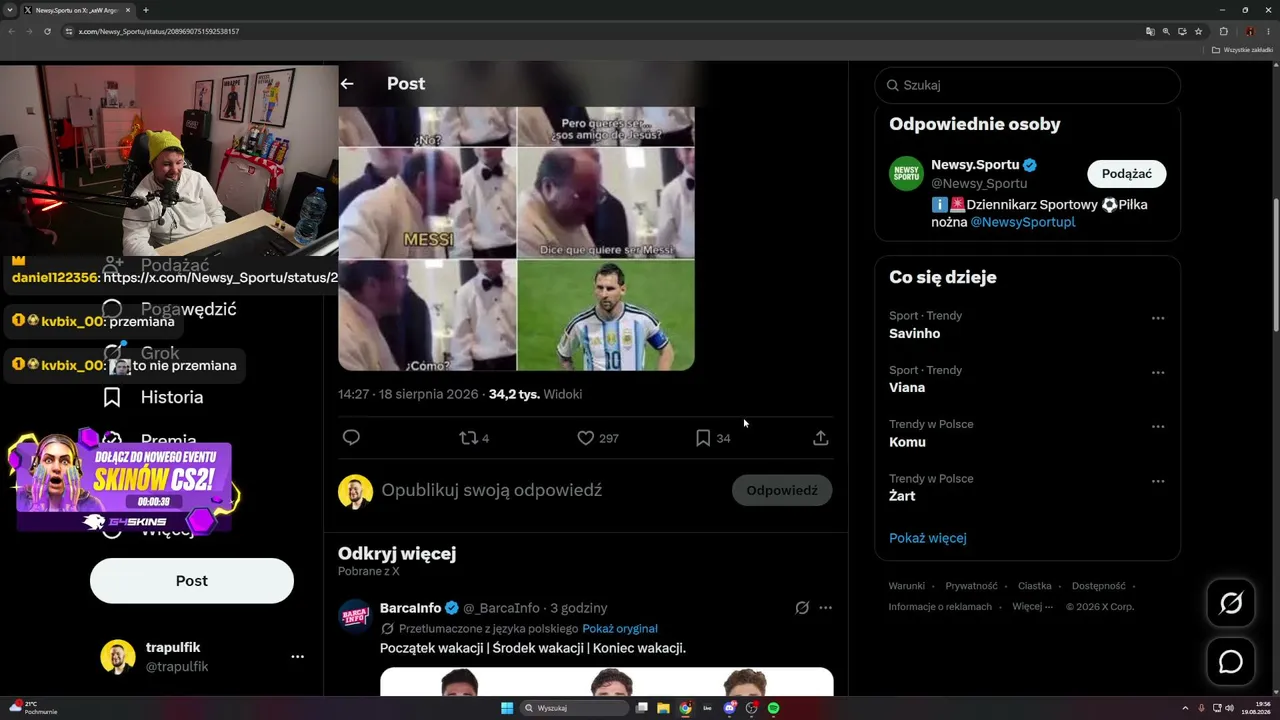Open BarcaInfo profile avatar

coord(355,615)
